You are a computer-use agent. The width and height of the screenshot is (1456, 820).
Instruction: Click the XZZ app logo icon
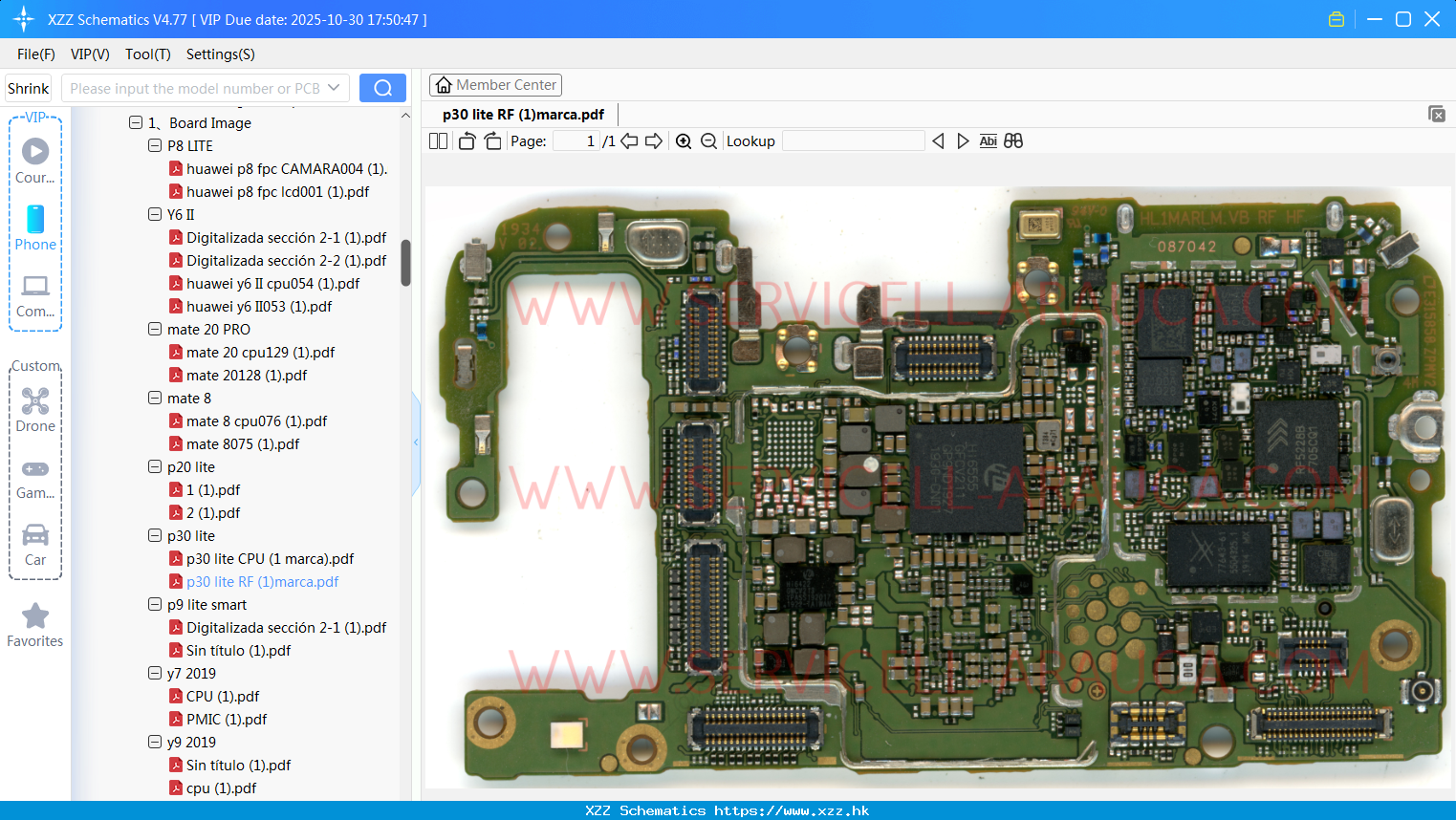[x=24, y=19]
